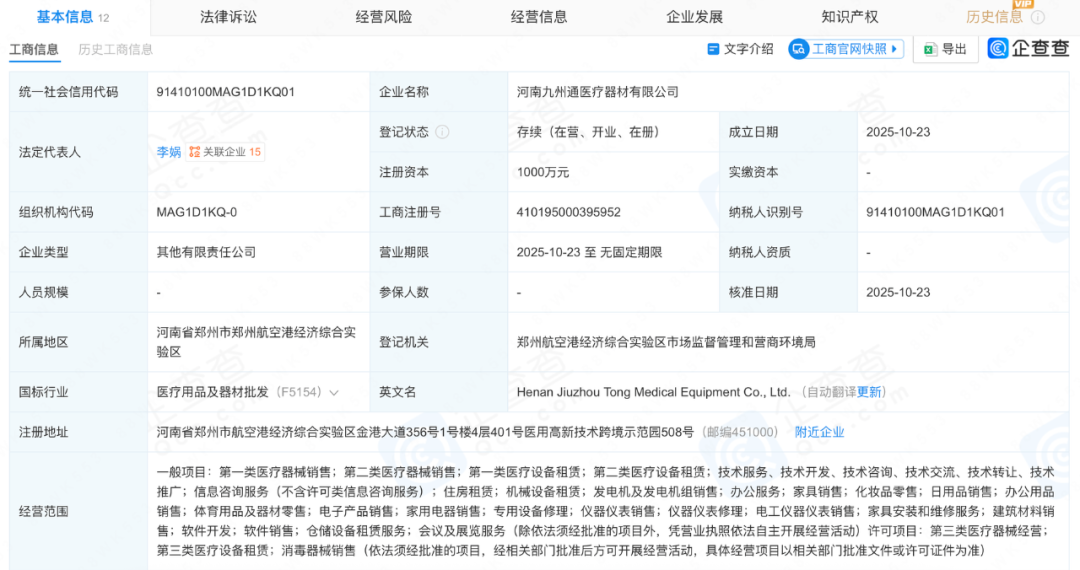This screenshot has width=1080, height=570.
Task: Click info icon next to 历史信息
Action: [x=1037, y=18]
